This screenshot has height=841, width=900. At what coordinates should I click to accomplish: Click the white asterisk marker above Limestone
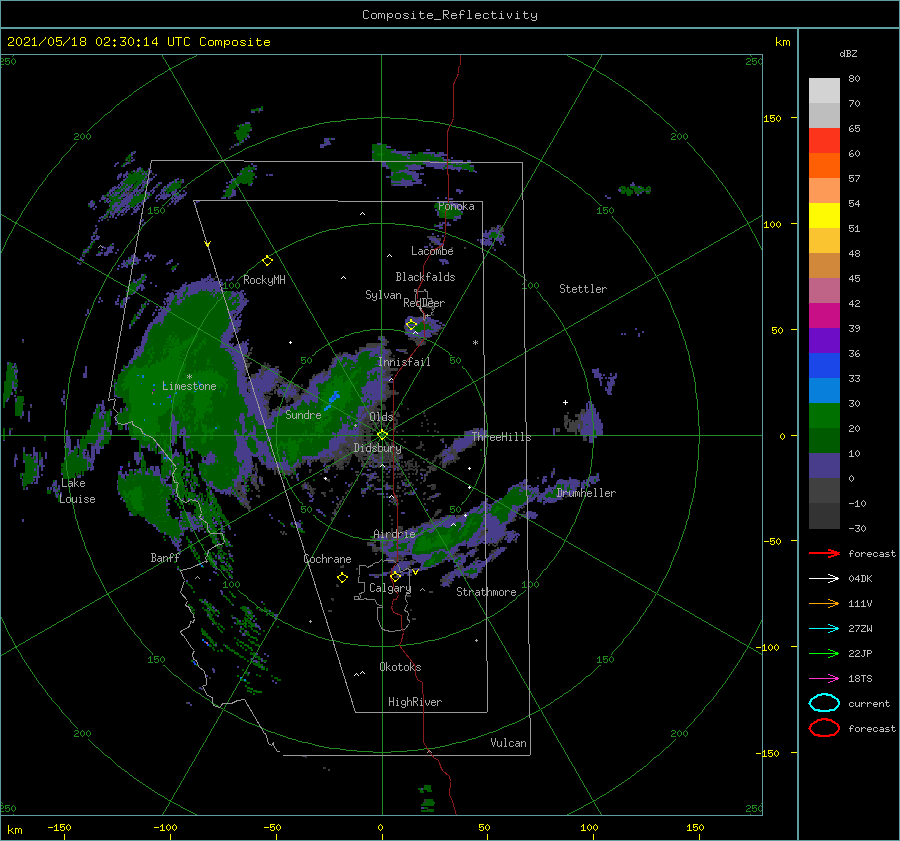[189, 377]
